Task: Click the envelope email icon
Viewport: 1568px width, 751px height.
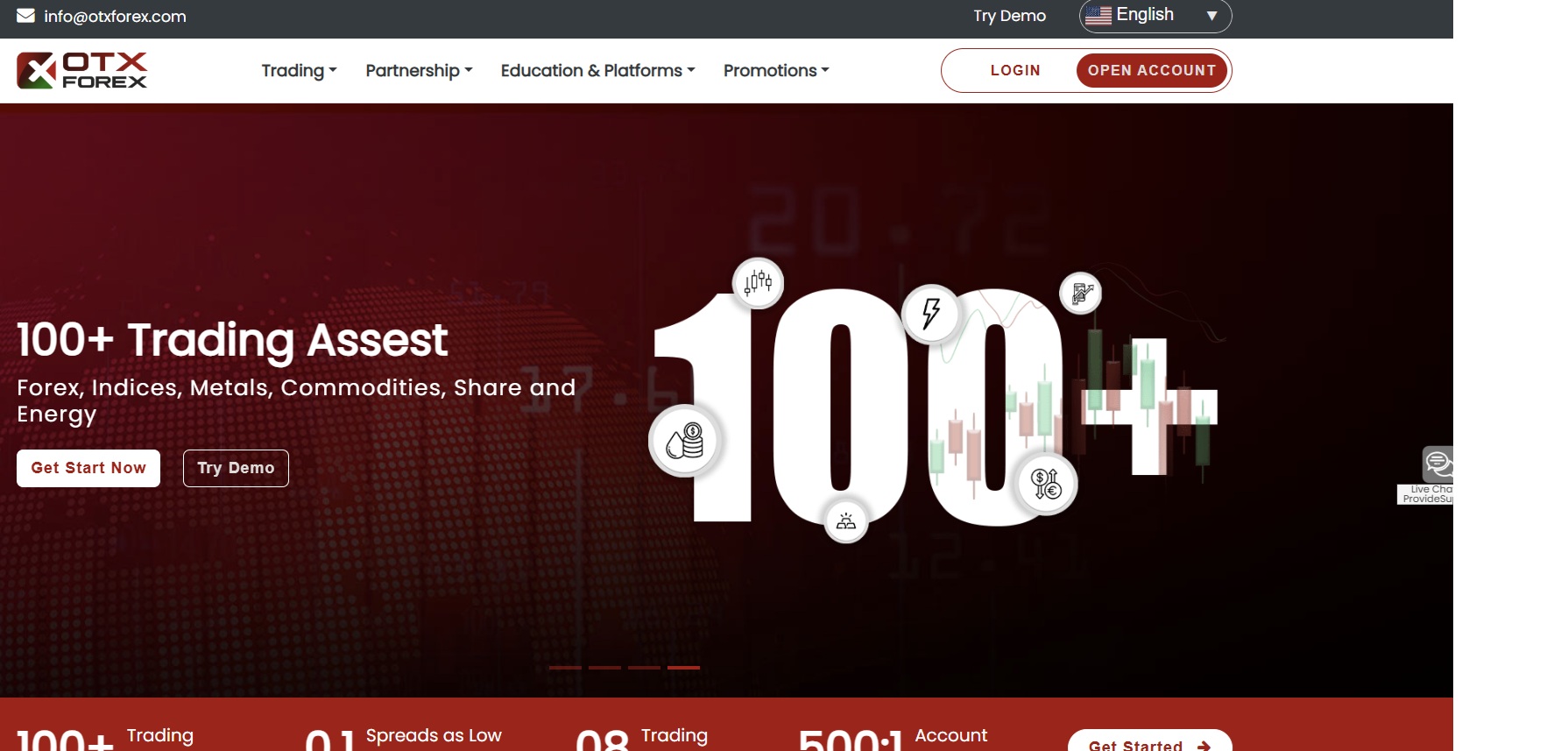Action: pos(25,16)
